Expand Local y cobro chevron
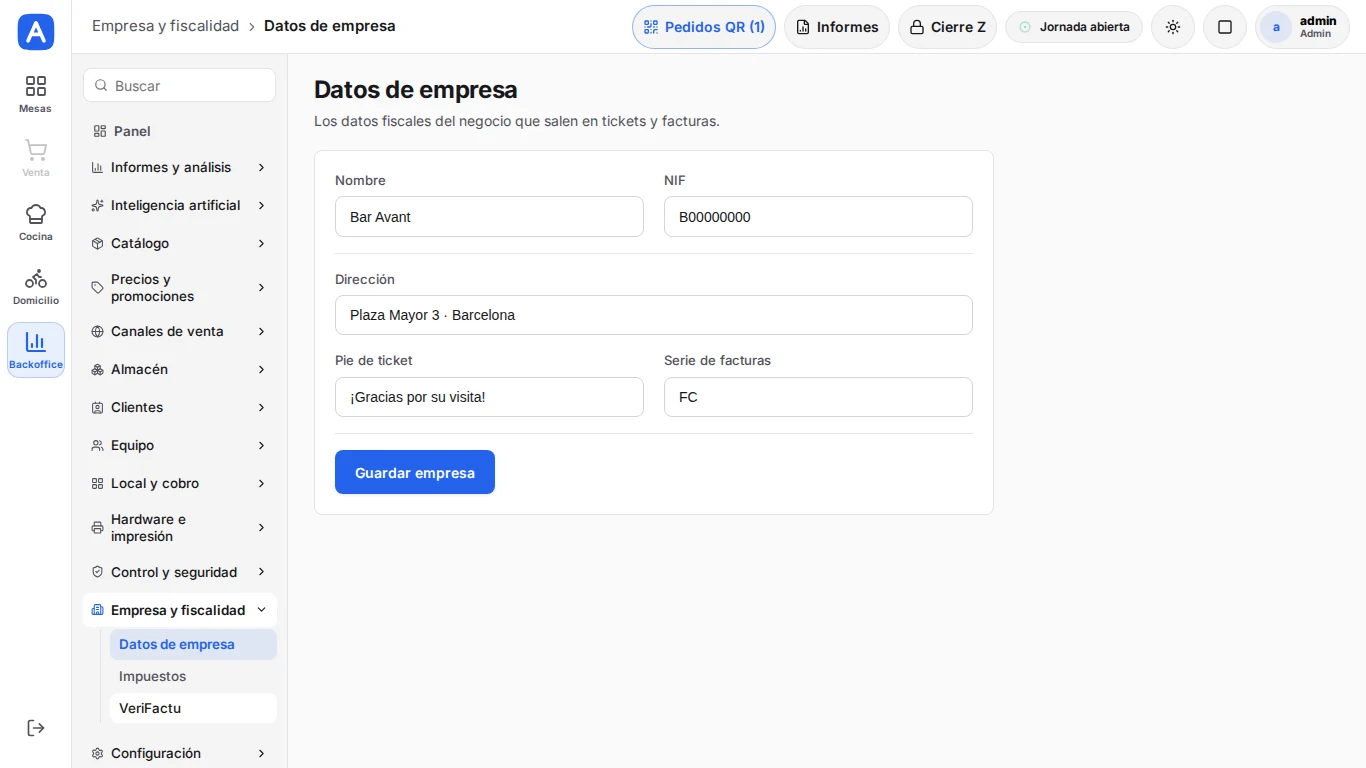Screen dimensions: 1366x768 pos(261,483)
